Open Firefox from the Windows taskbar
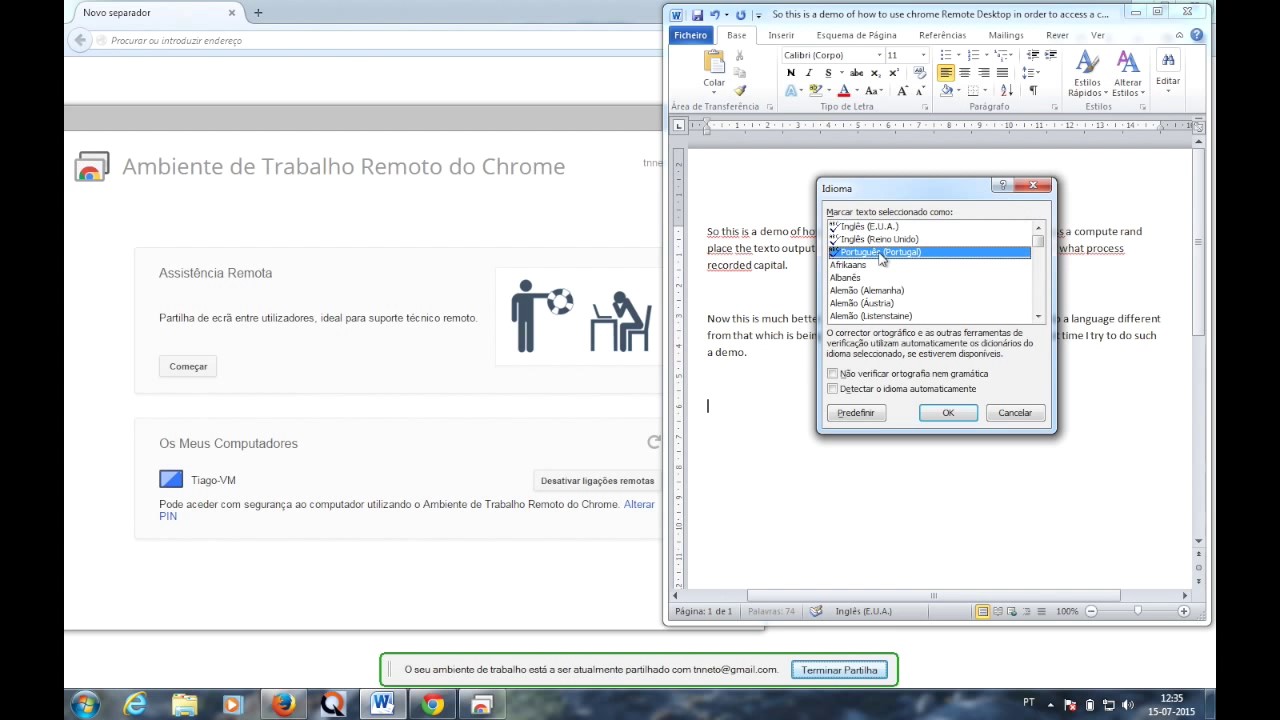 (x=283, y=705)
